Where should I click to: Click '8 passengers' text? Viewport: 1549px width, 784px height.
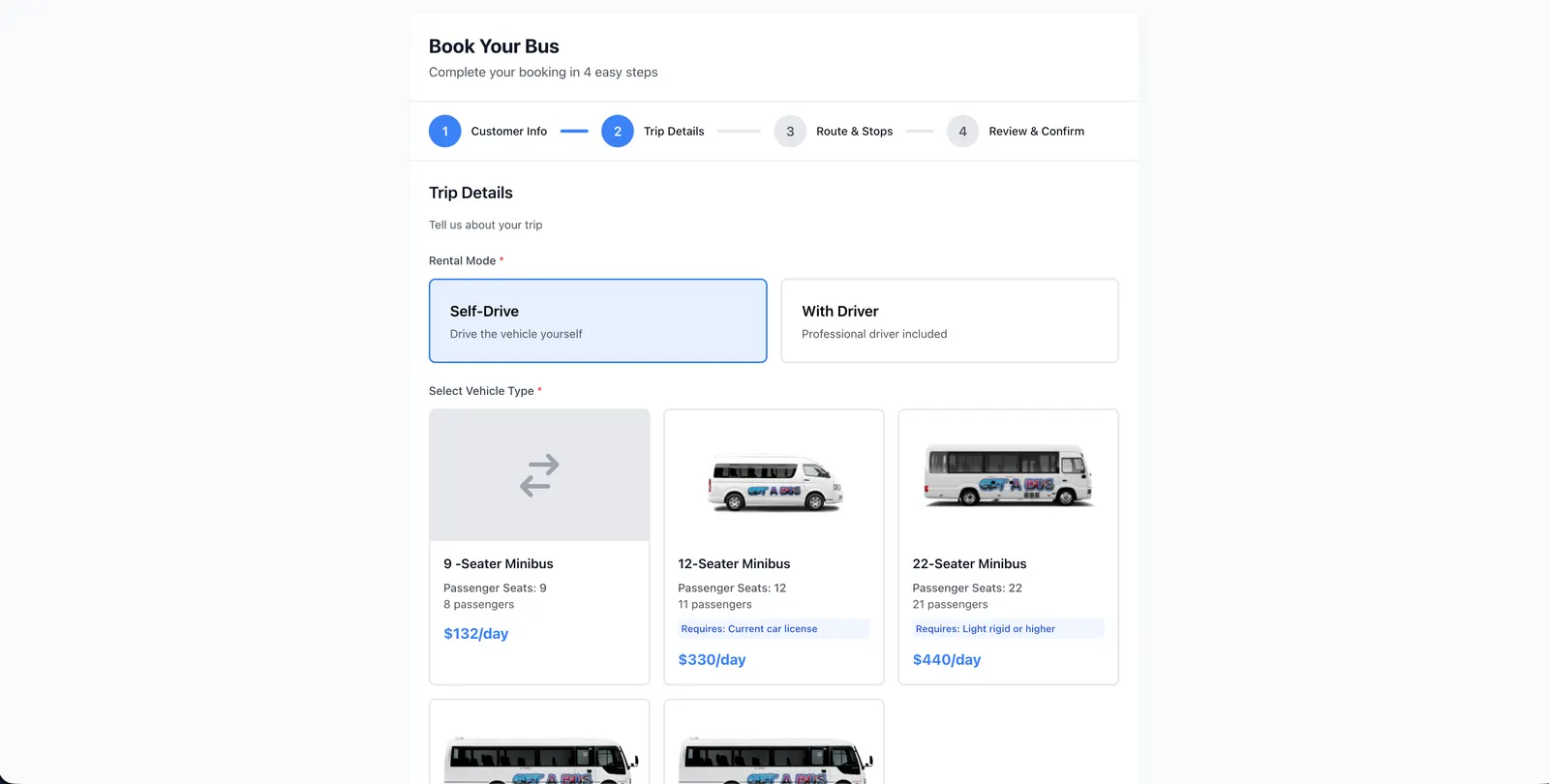478,605
